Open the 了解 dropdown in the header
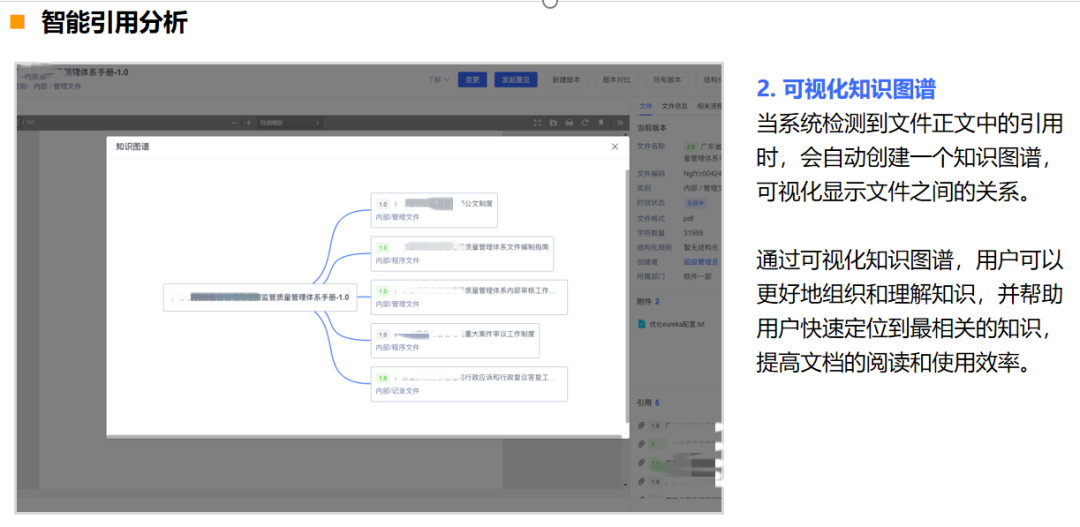The height and width of the screenshot is (527, 1080). [438, 79]
